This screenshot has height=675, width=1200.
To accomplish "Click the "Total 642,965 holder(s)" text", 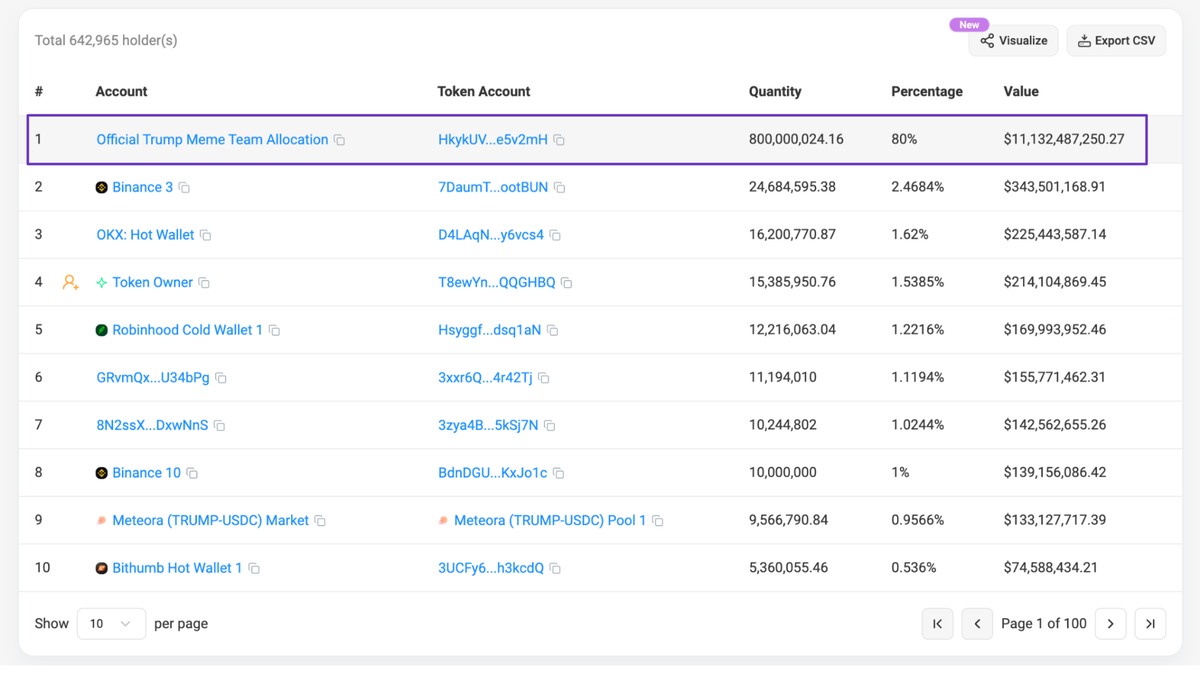I will click(x=106, y=41).
